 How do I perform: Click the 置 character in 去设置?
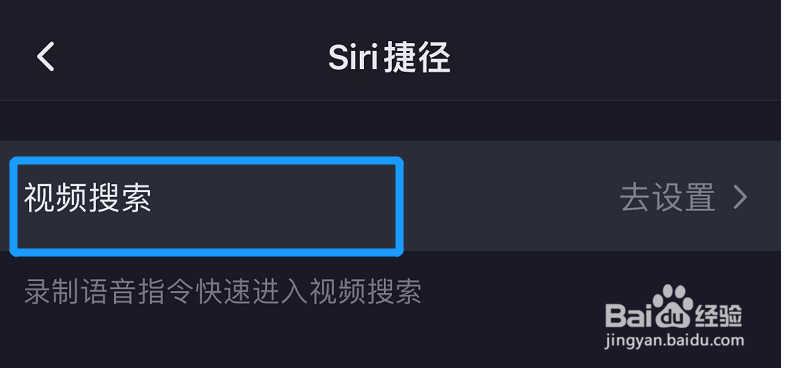tap(699, 197)
